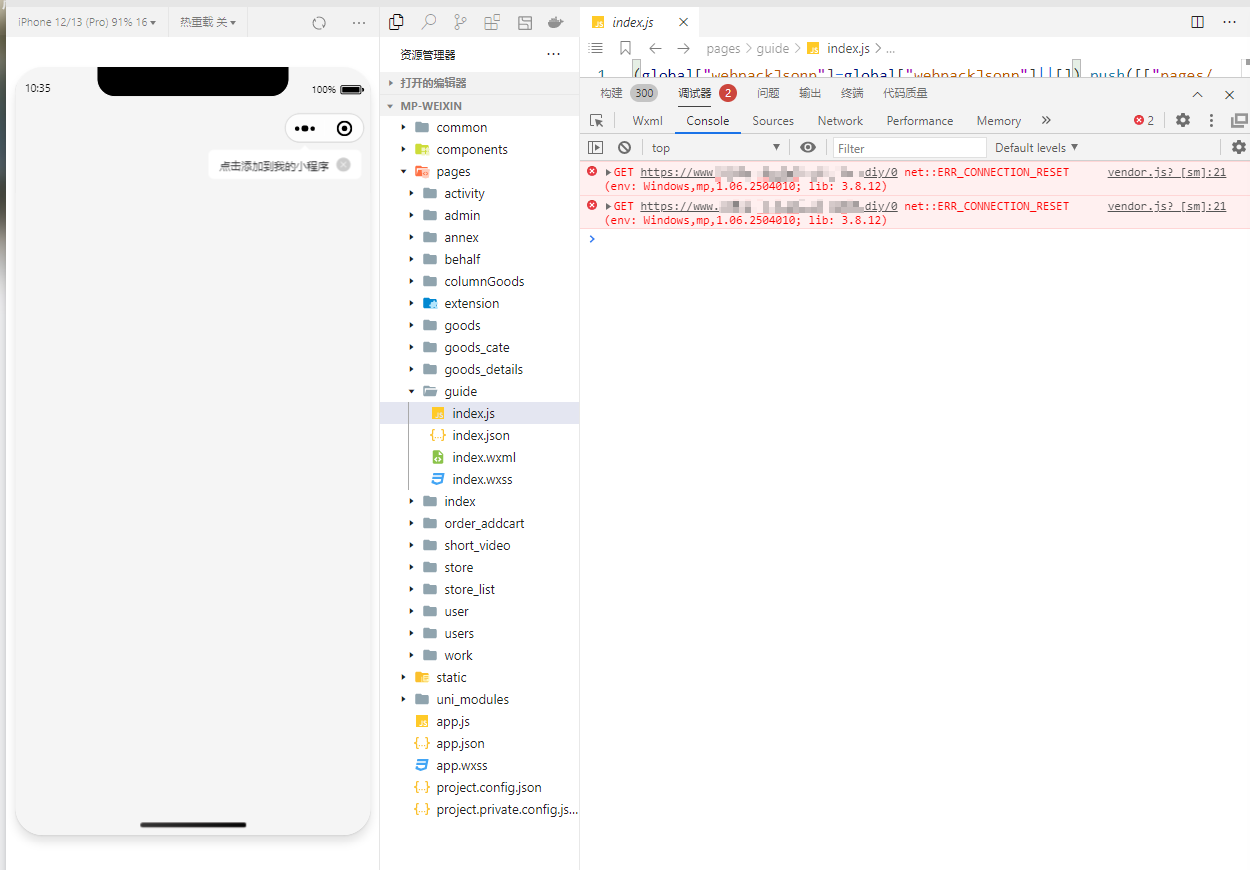Open the 构建 tab
Image resolution: width=1250 pixels, height=870 pixels.
611,93
